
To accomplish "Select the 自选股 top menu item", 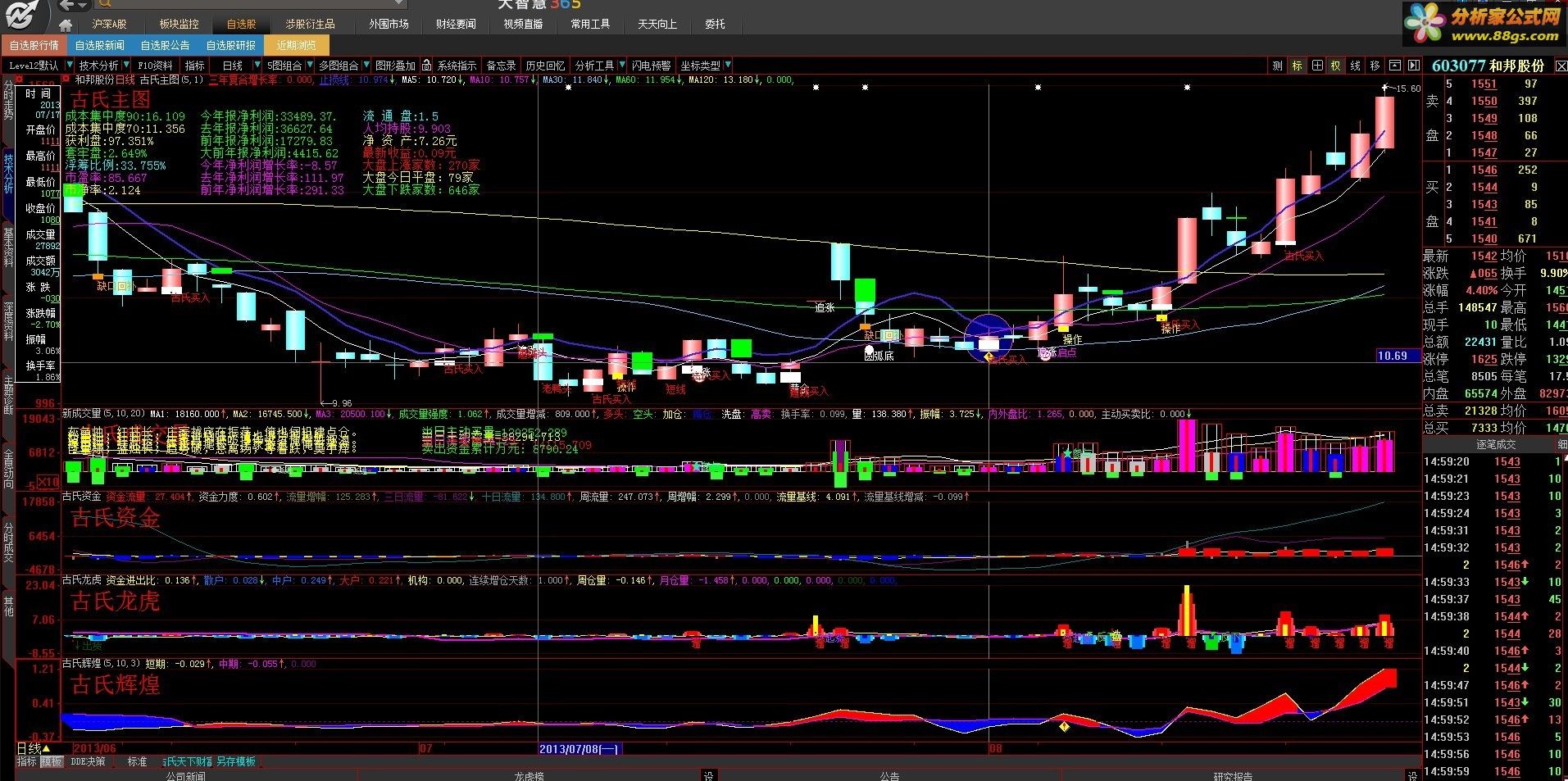I will click(241, 25).
